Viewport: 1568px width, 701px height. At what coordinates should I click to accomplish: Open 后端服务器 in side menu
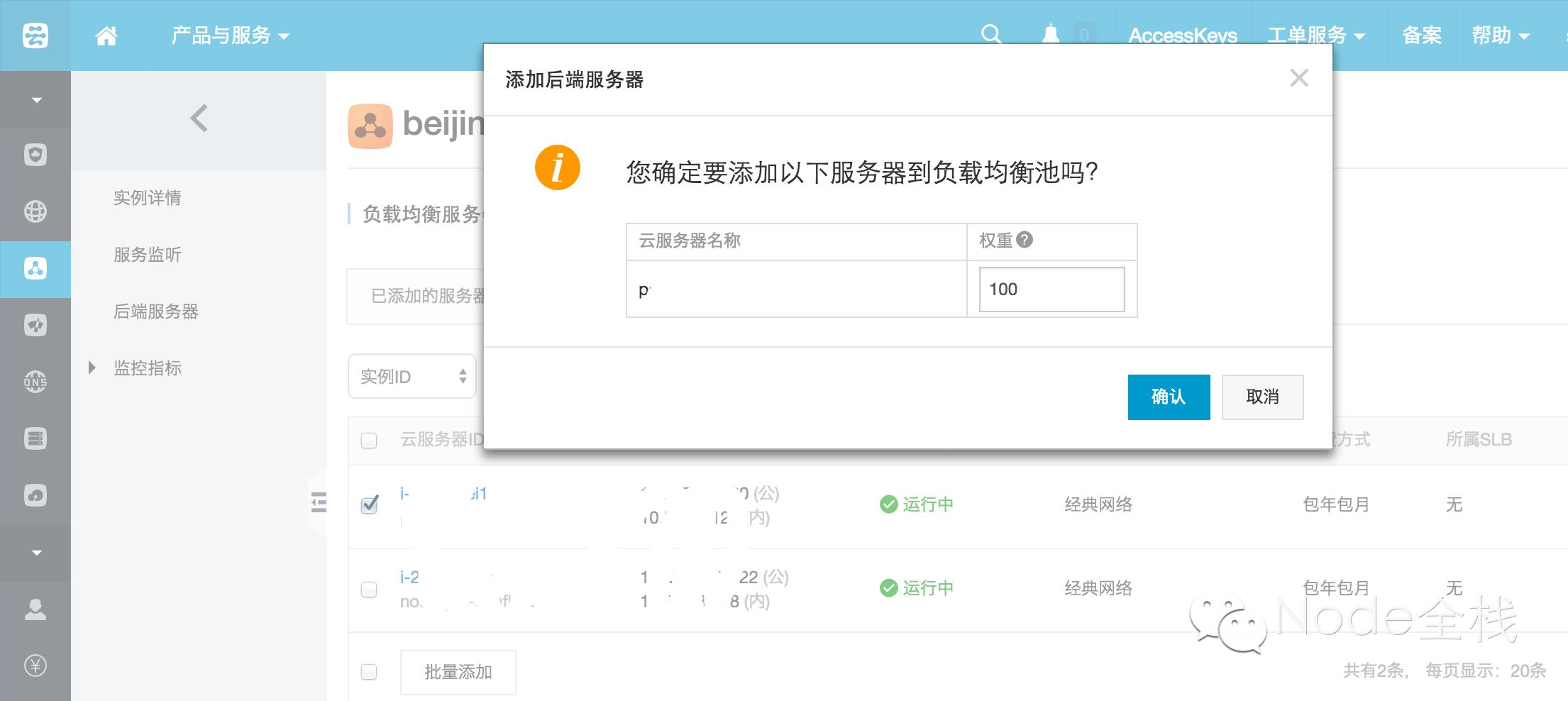click(156, 311)
